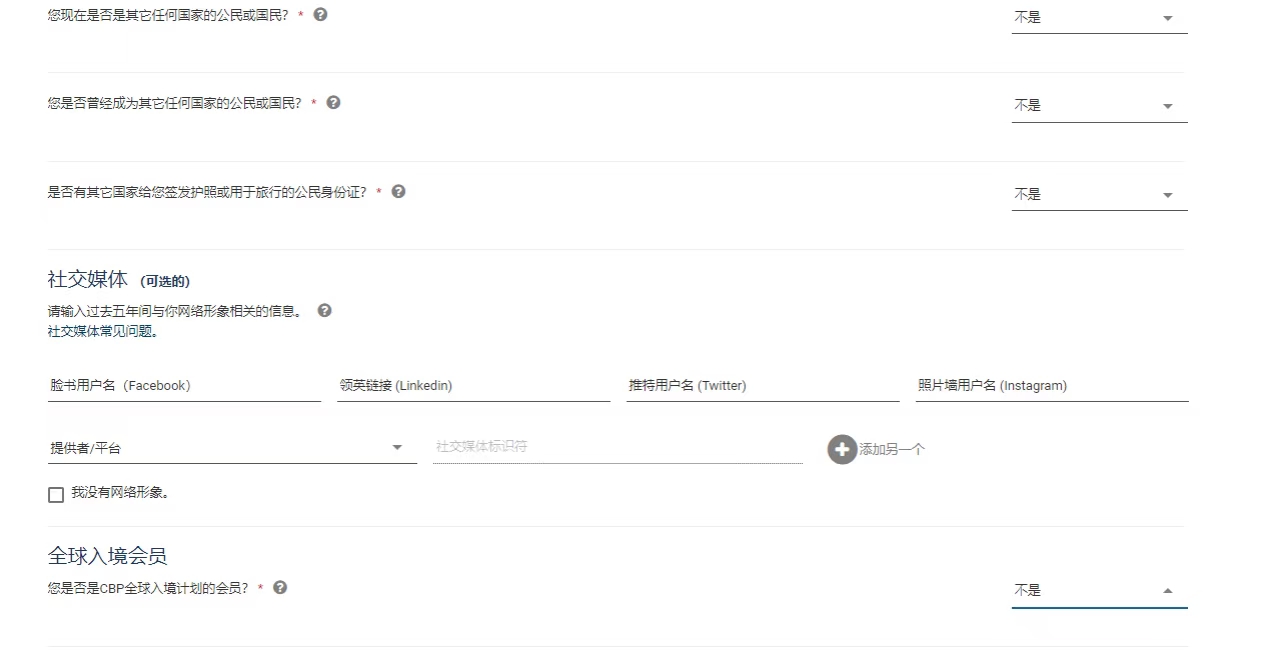Open help icon next to 您是否曾经成为 question
This screenshot has height=658, width=1272.
333,102
